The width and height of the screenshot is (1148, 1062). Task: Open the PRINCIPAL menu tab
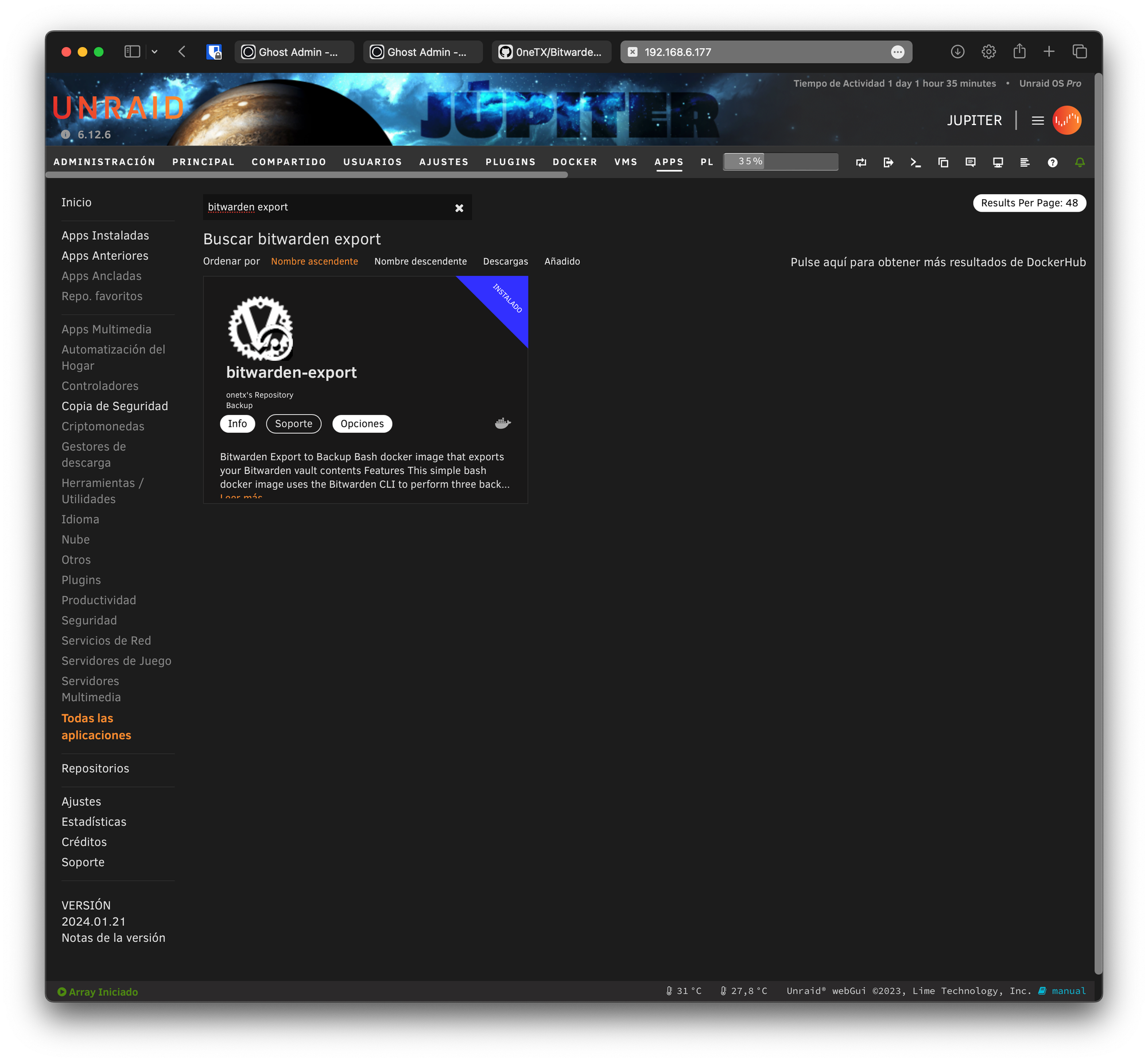pyautogui.click(x=204, y=162)
